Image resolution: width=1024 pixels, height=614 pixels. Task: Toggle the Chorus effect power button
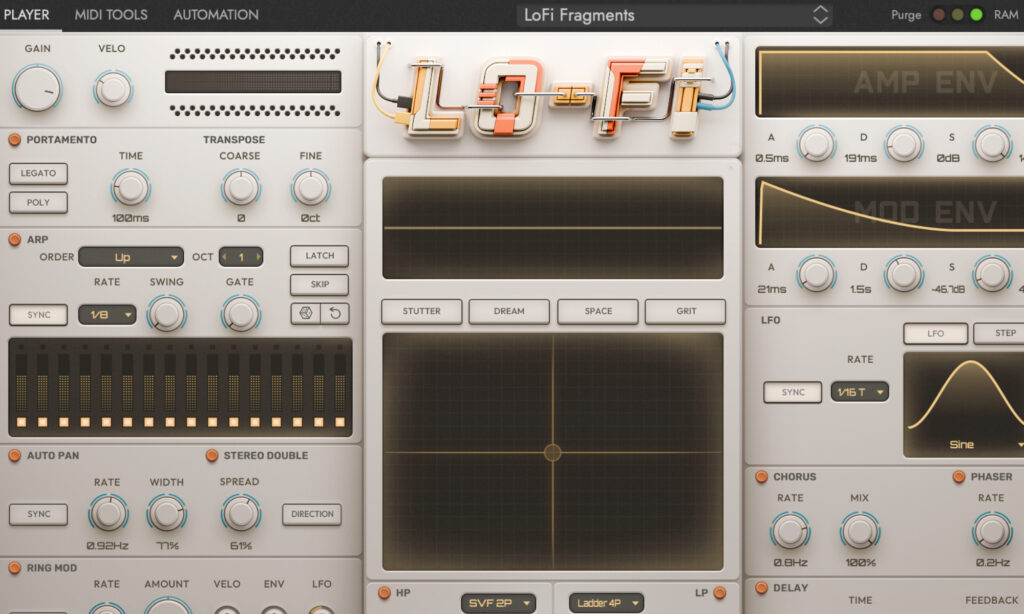[x=762, y=477]
